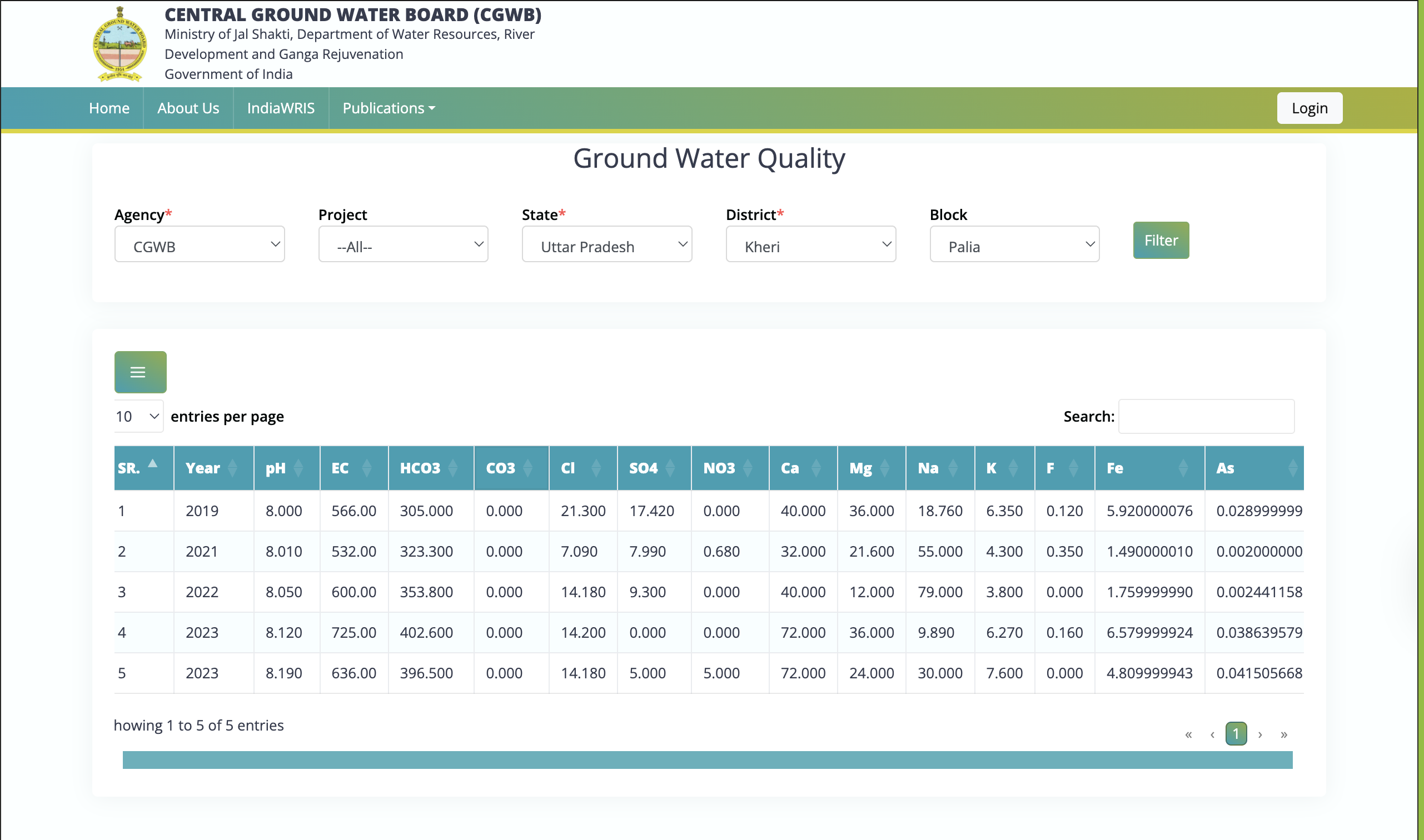The image size is (1424, 840).
Task: Select pagination page 1 button
Action: tap(1236, 734)
